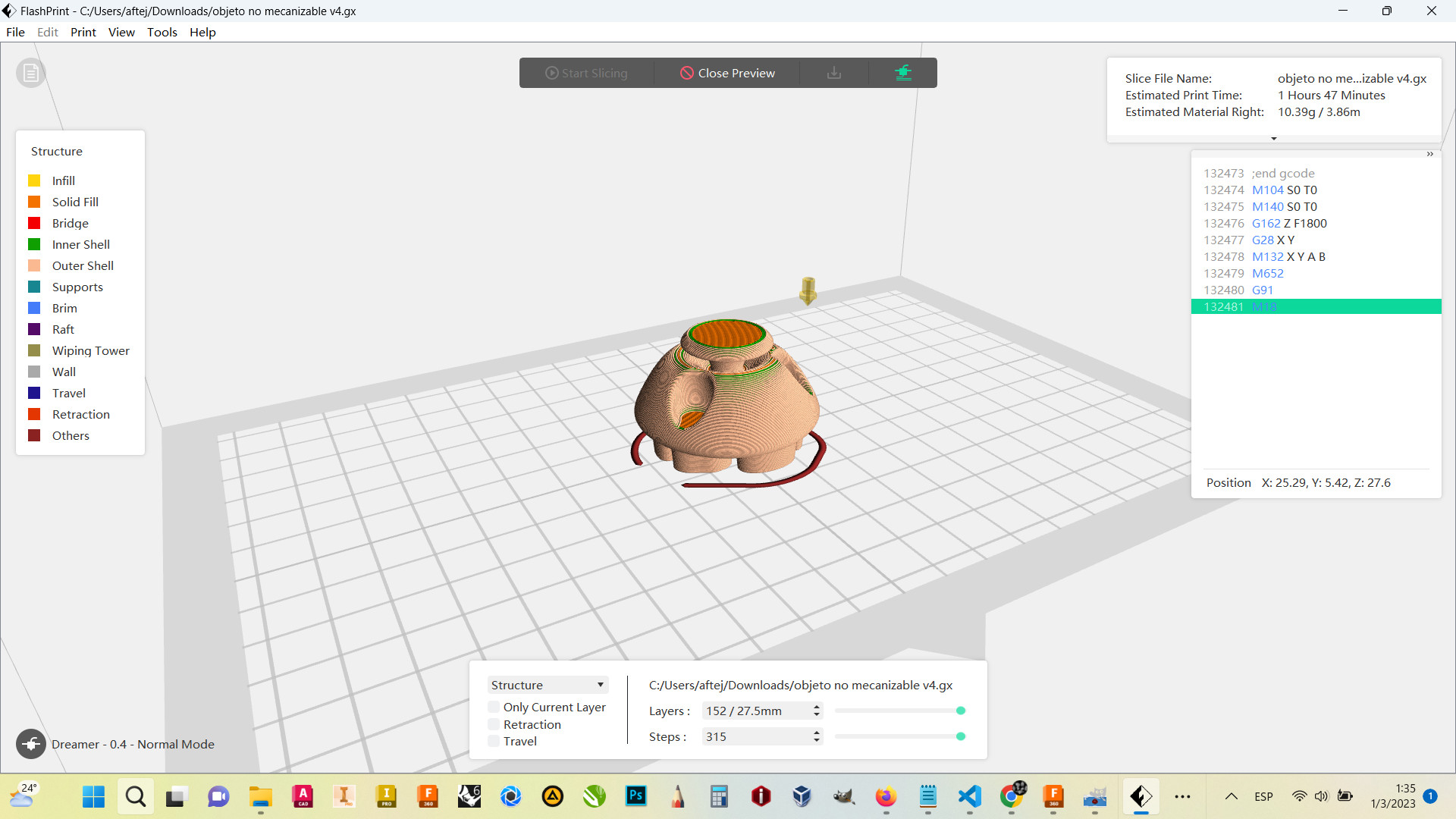The height and width of the screenshot is (819, 1456).
Task: Decrease Steps with the down stepper arrow
Action: [x=817, y=740]
